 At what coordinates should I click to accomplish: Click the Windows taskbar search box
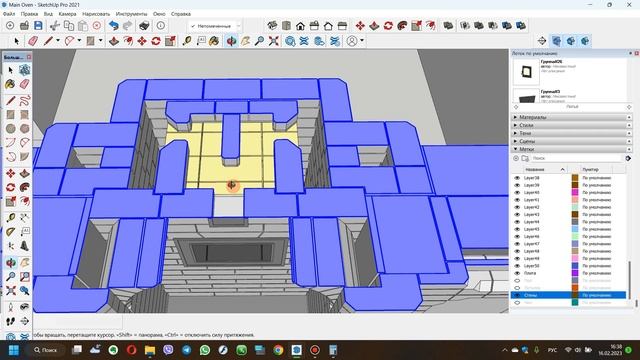pyautogui.click(x=45, y=350)
